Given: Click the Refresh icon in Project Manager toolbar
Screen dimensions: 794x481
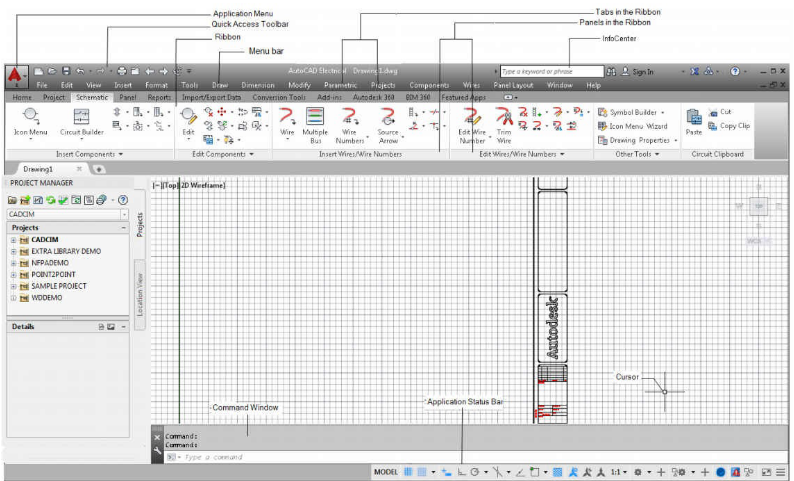Looking at the screenshot, I should 50,200.
